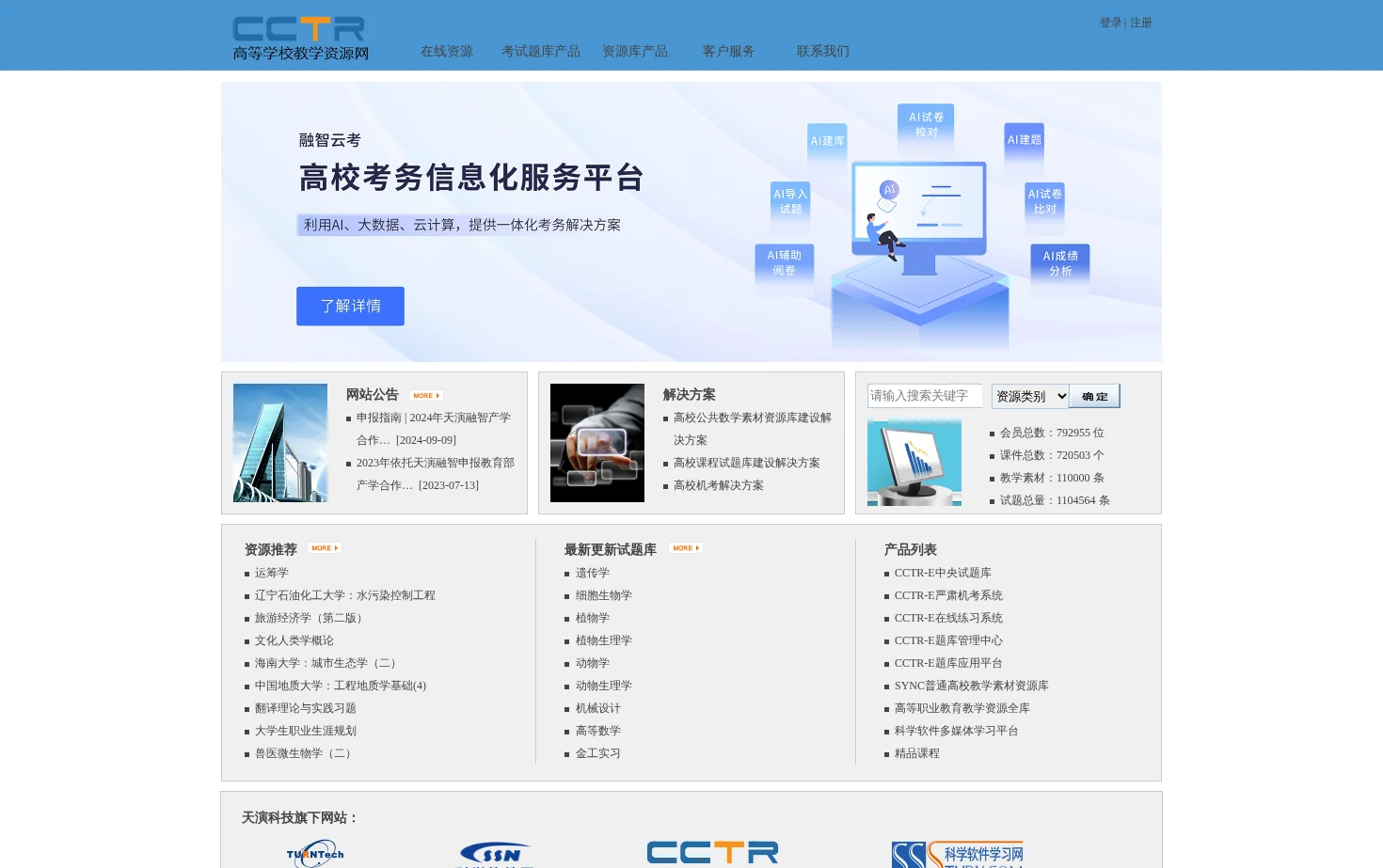The width and height of the screenshot is (1383, 868).
Task: Click the 注册 link
Action: coord(1141,23)
